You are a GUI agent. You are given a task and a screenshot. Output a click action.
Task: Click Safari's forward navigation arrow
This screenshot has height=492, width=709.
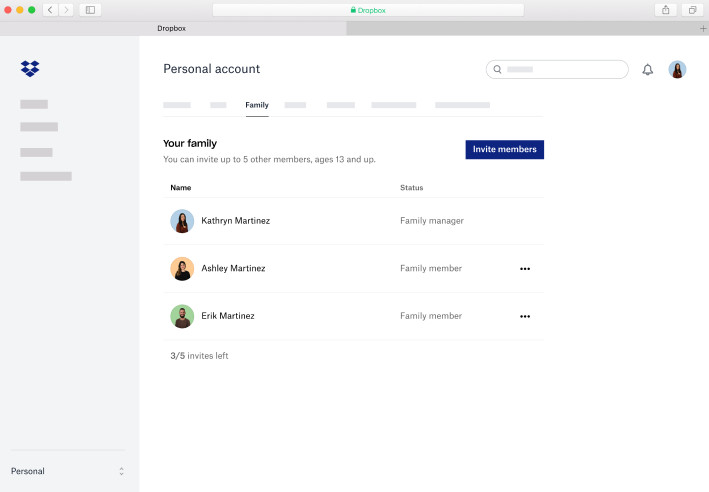66,10
